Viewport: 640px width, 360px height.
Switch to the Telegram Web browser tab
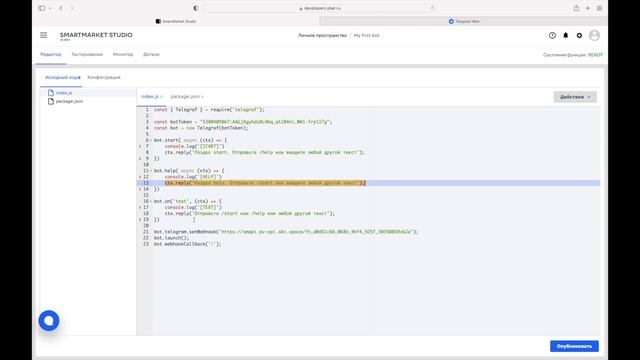point(464,21)
